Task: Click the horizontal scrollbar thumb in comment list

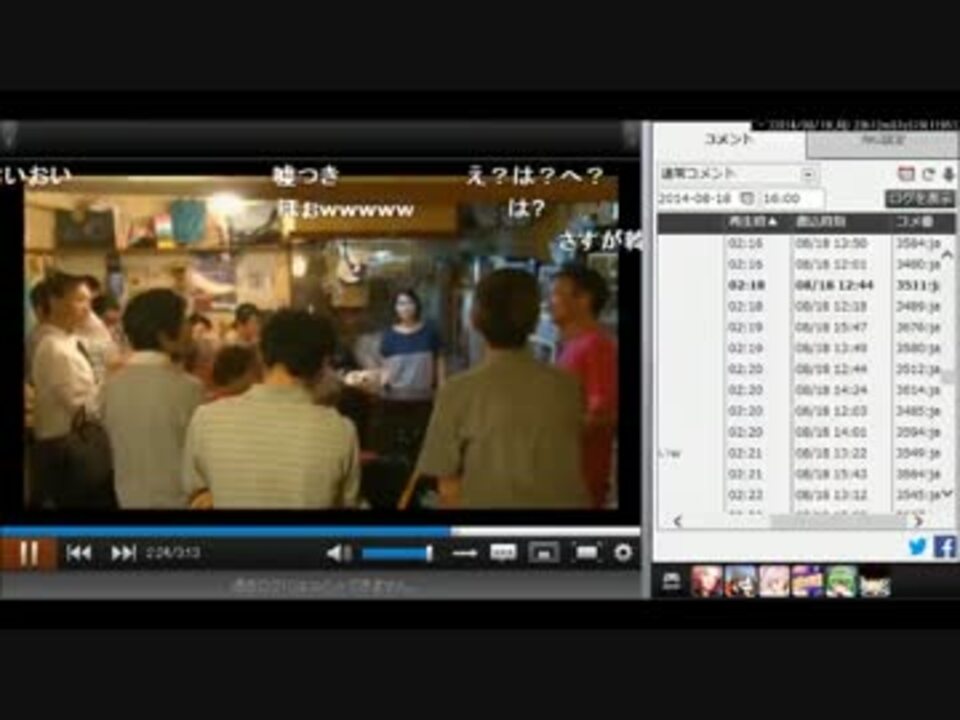Action: pyautogui.click(x=838, y=521)
